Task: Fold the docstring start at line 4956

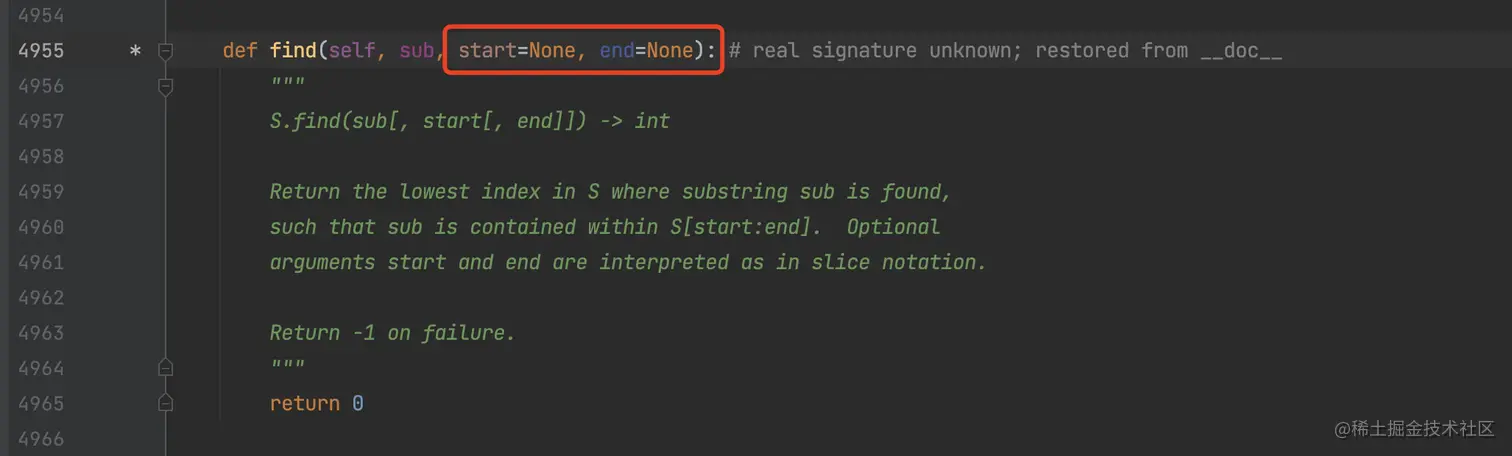Action: coord(166,86)
